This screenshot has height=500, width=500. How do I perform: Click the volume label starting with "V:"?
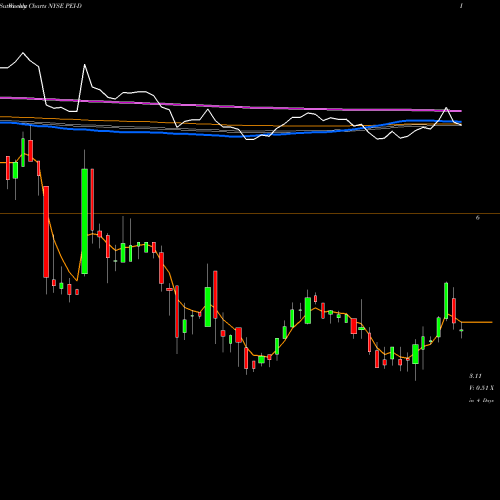coord(482,388)
